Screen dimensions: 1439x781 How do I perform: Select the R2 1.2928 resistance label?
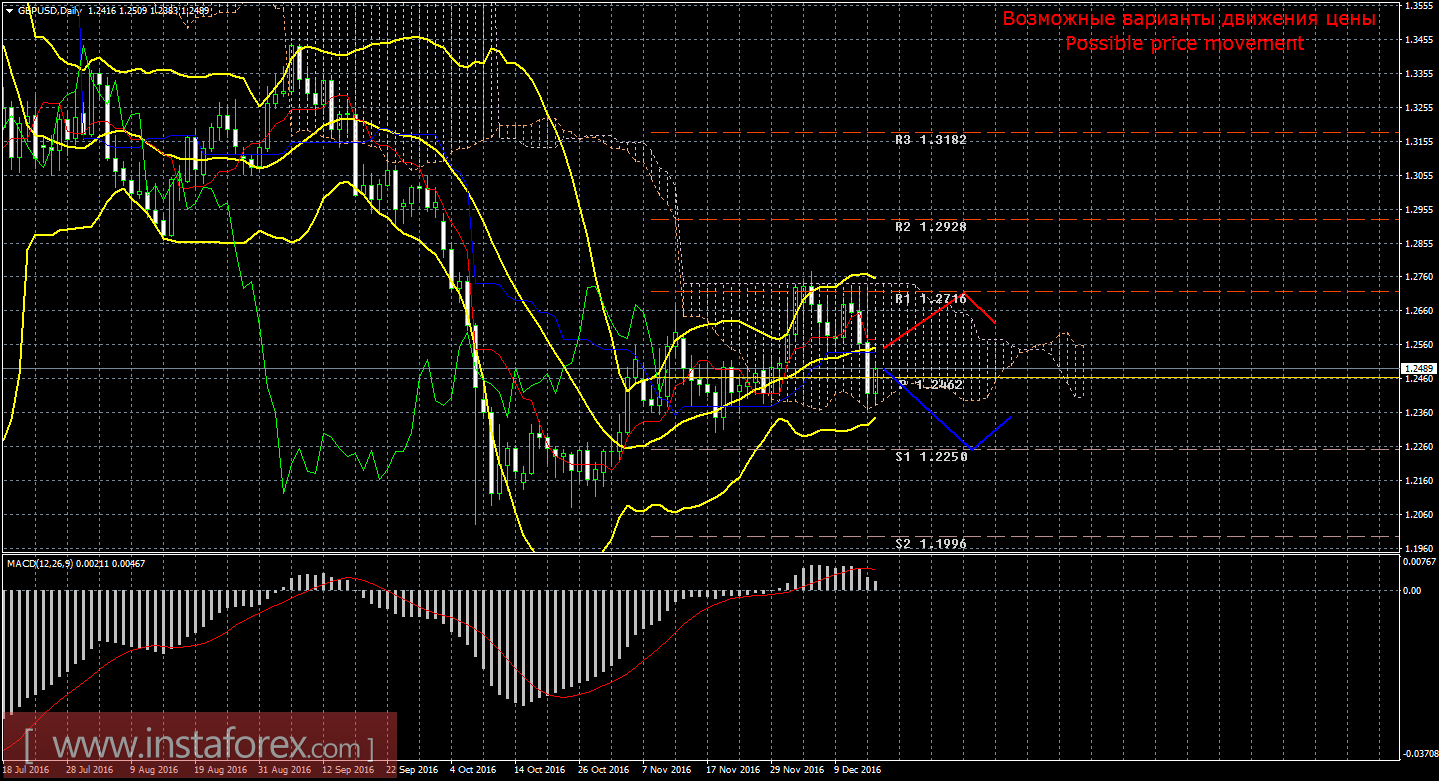coord(931,227)
